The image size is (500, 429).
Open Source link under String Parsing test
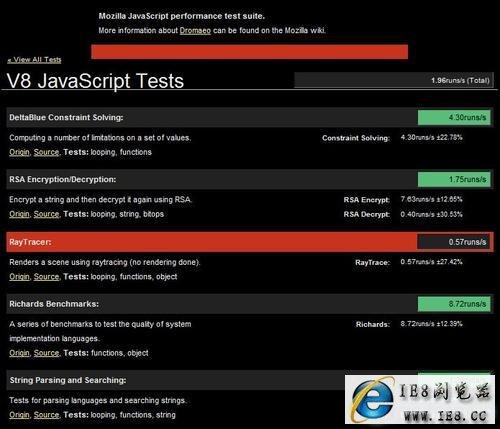tap(46, 415)
